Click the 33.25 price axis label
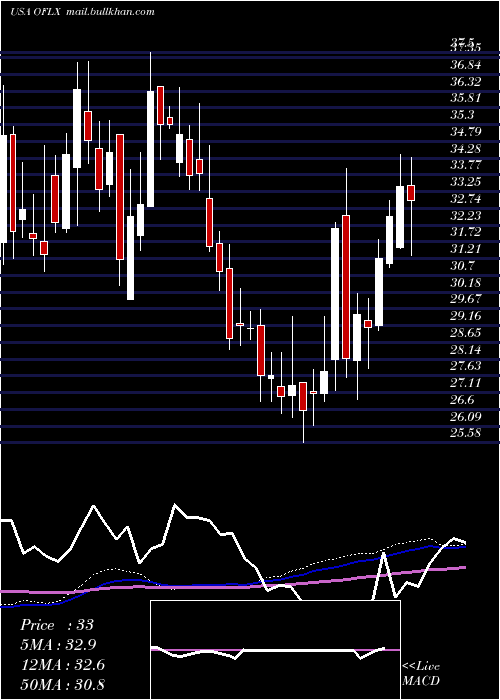The height and width of the screenshot is (700, 500). coord(466,182)
